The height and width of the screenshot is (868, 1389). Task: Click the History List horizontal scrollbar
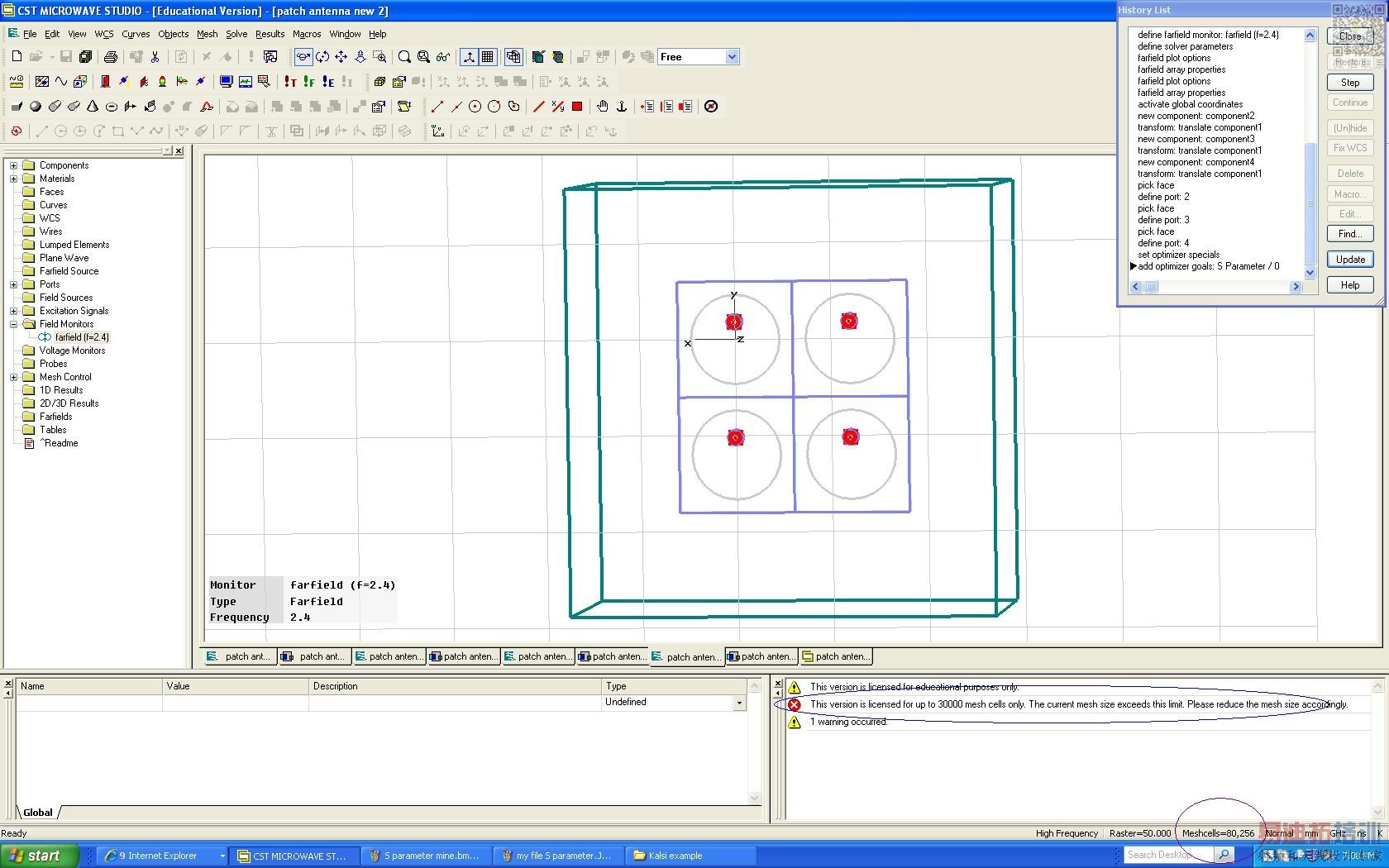tap(1215, 287)
